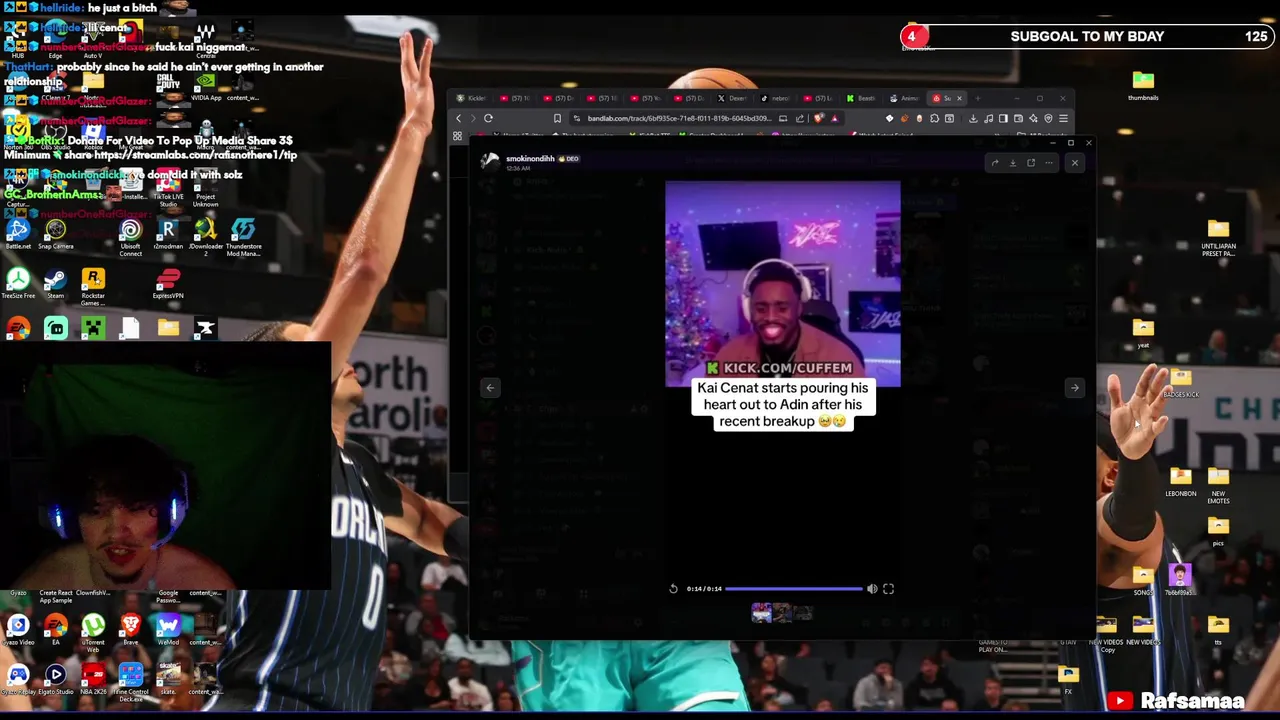The width and height of the screenshot is (1280, 720).
Task: Go to next media in viewer
Action: coord(1075,388)
